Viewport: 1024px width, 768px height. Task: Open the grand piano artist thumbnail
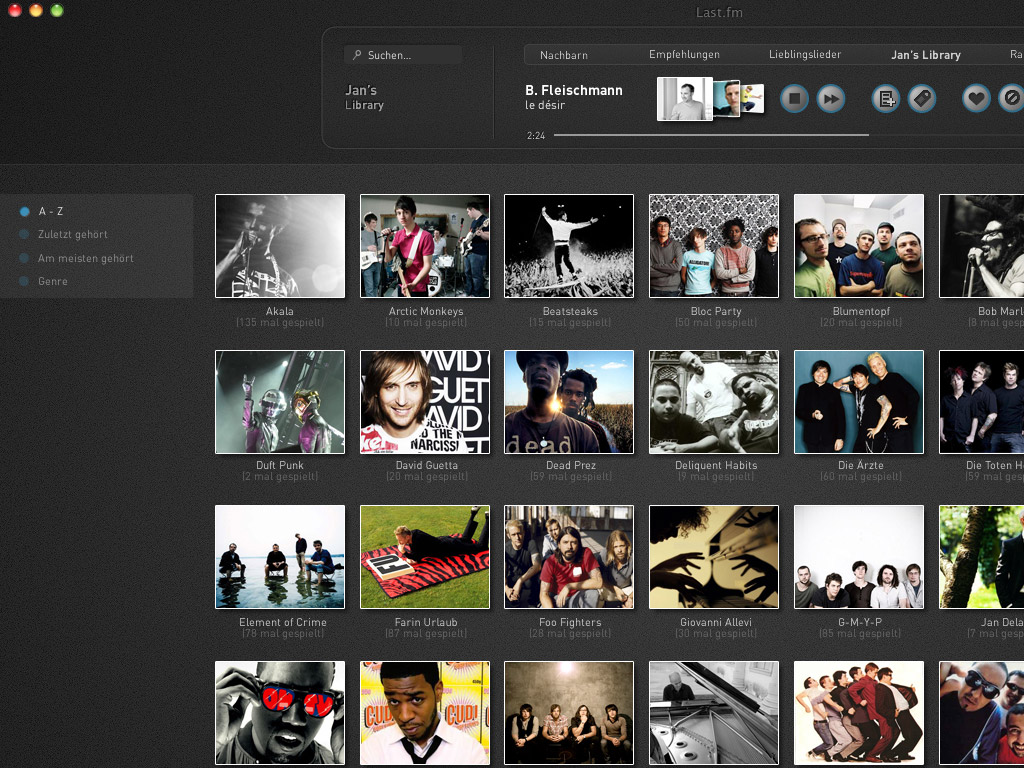[x=714, y=713]
